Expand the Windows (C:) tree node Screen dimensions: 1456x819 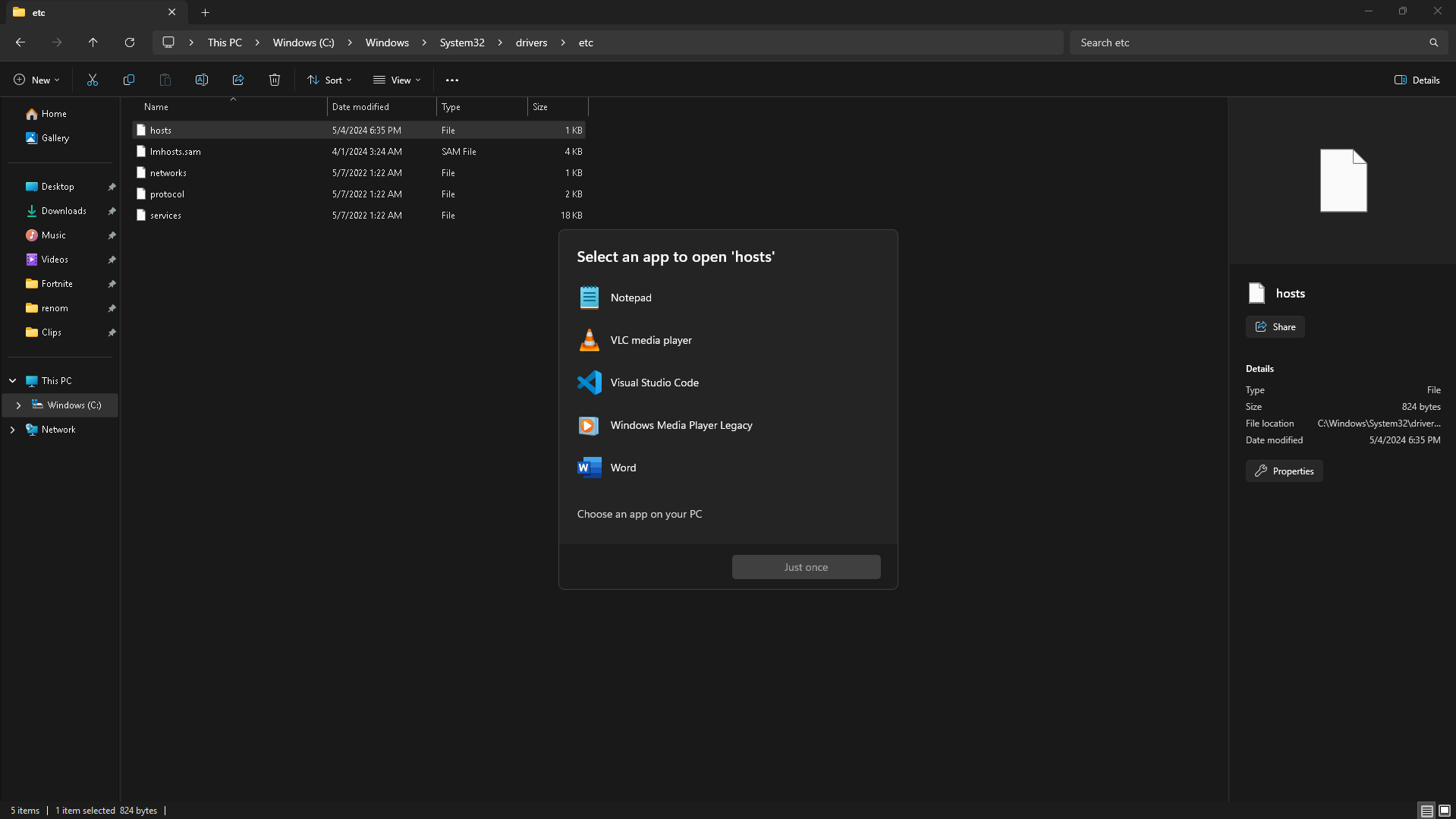point(18,405)
